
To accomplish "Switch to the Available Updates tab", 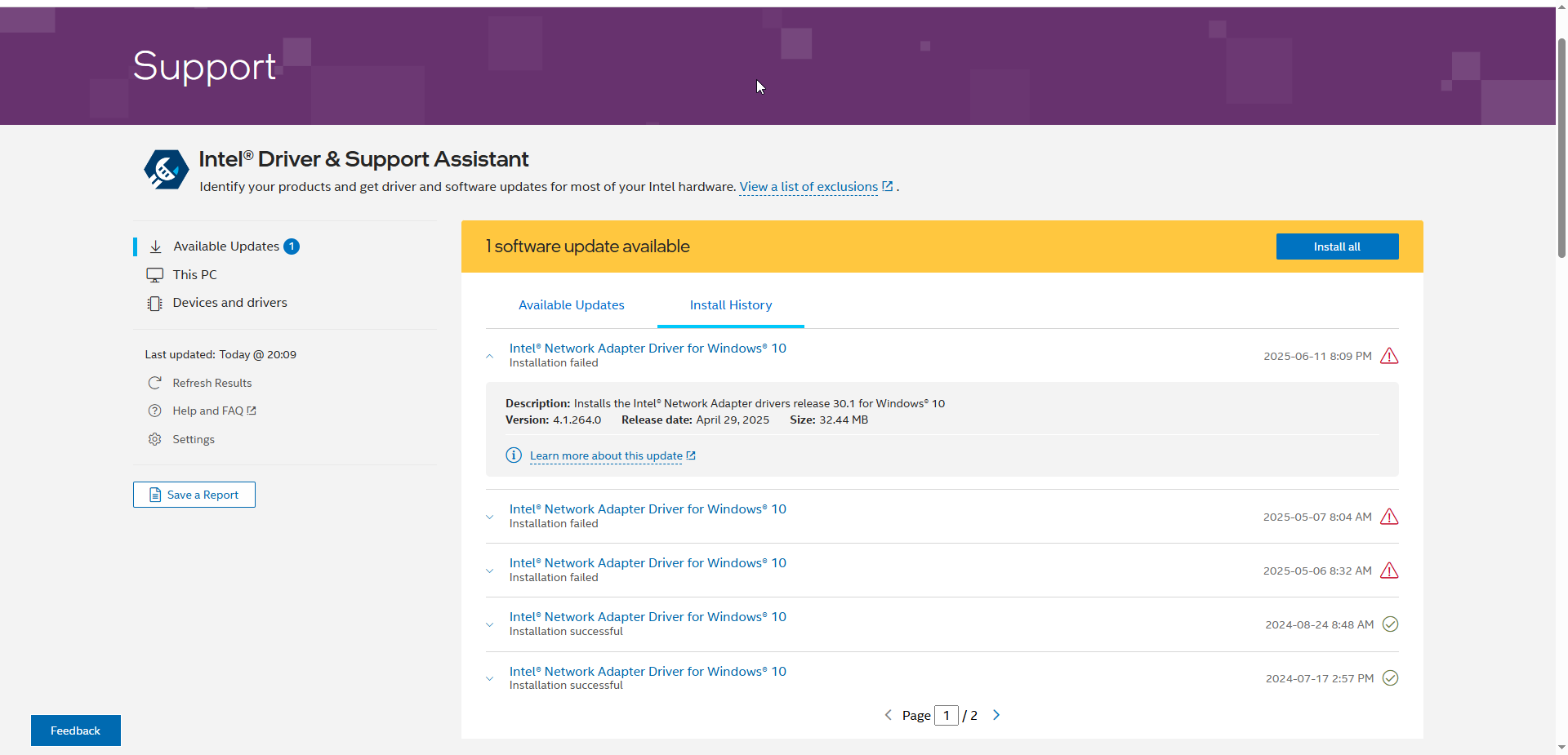I will 571,305.
